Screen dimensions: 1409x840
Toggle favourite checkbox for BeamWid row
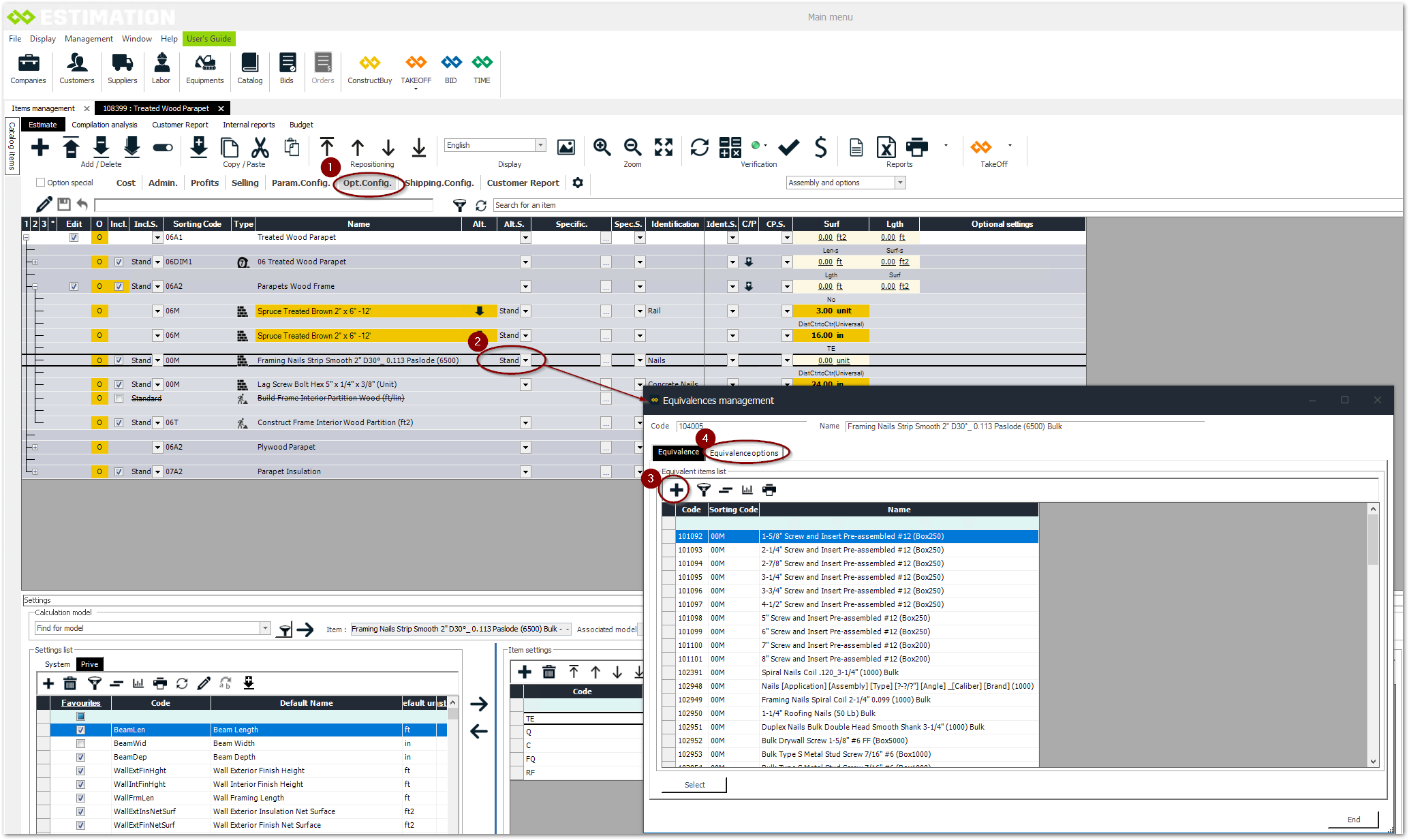click(x=81, y=743)
